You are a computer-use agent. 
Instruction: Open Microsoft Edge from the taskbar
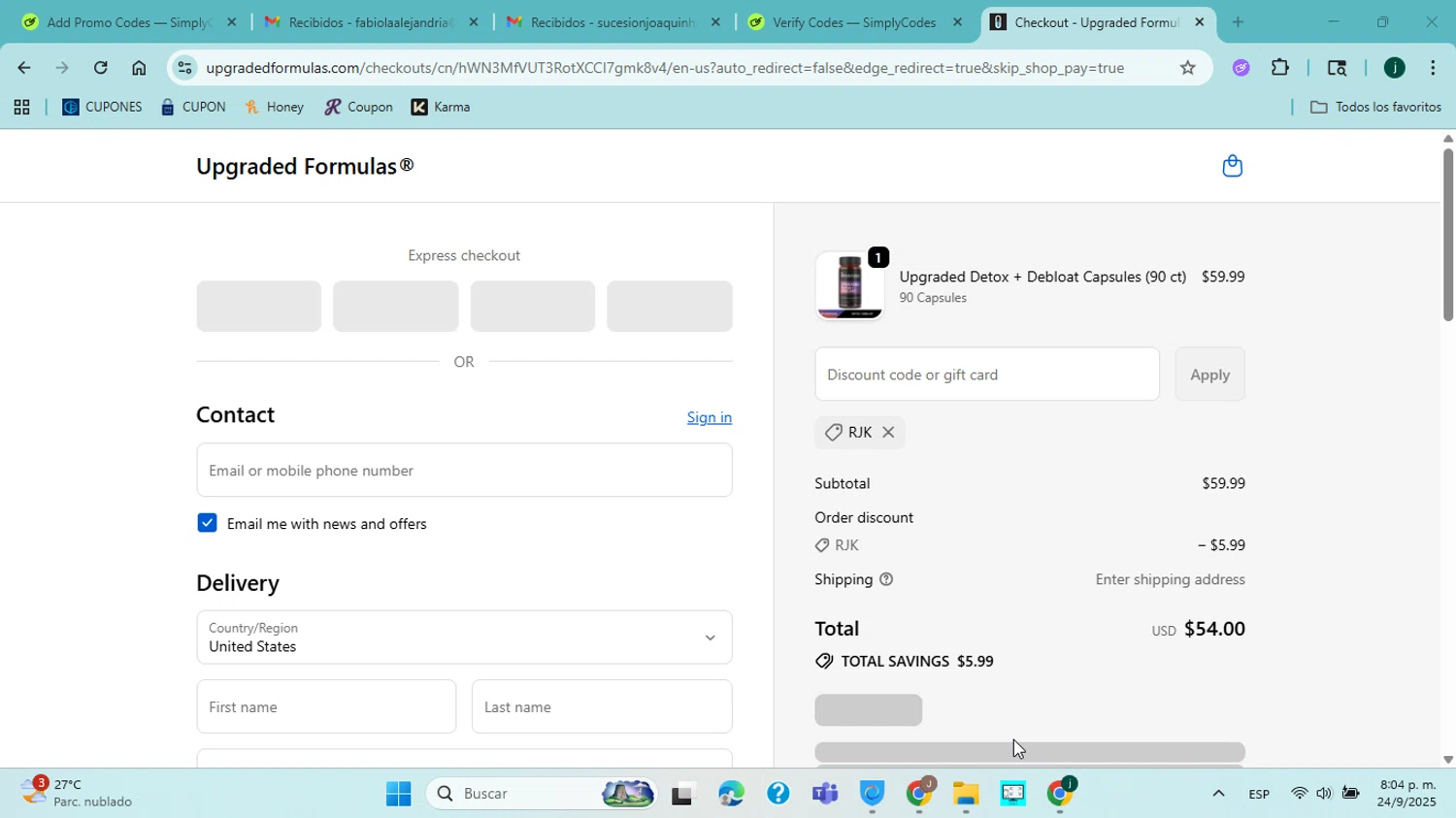click(731, 794)
